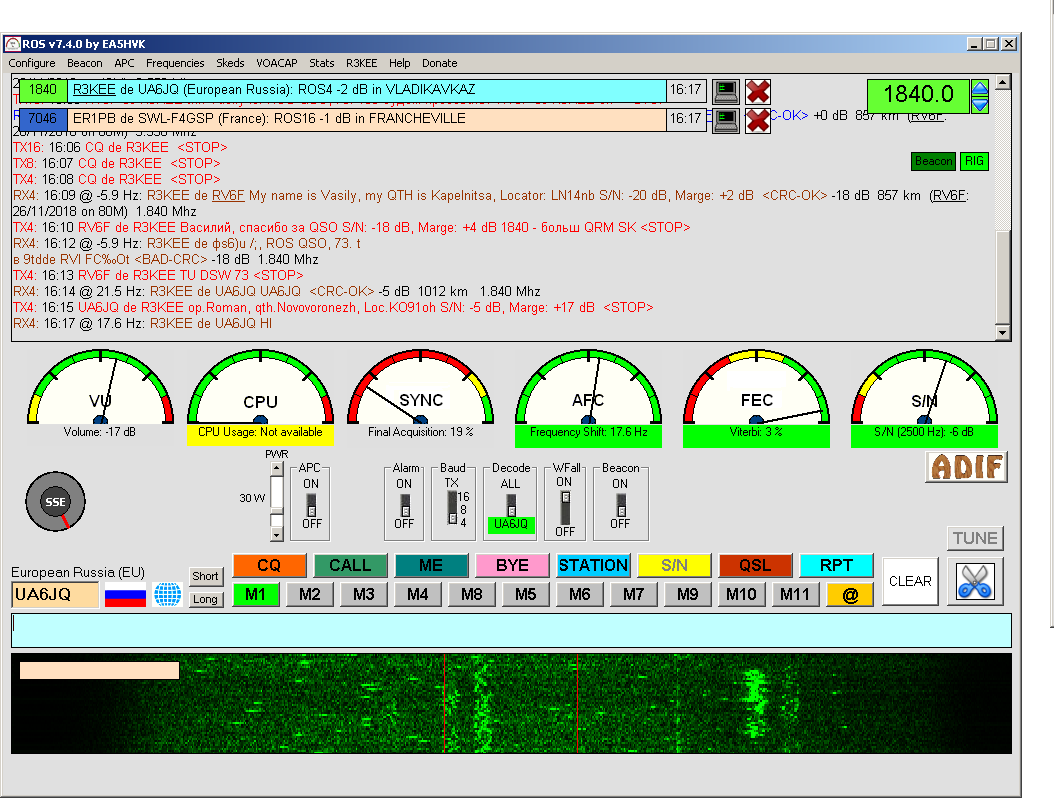This screenshot has width=1054, height=798.
Task: Click the PWR scroll down arrow
Action: point(278,533)
